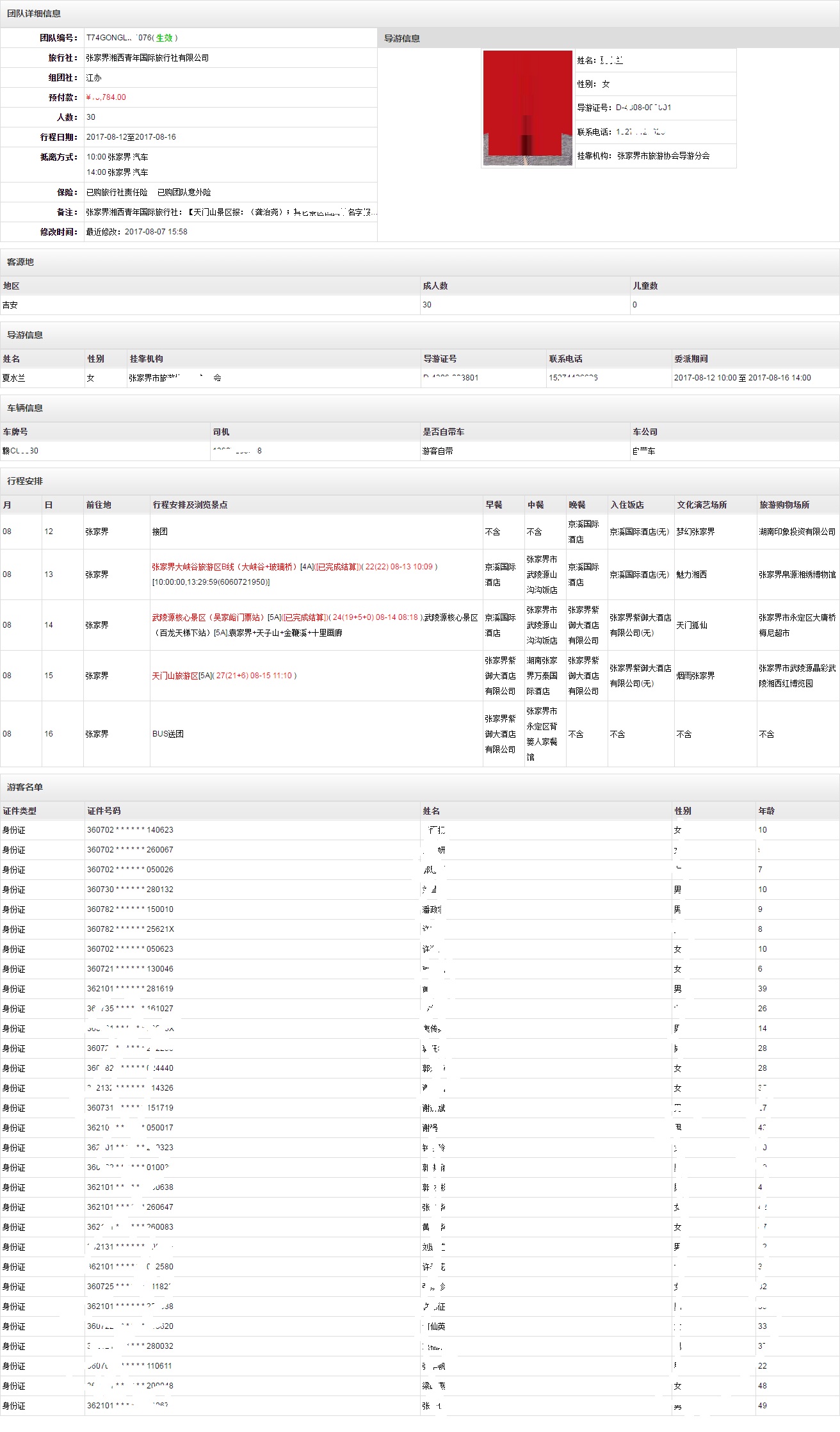Click 已完成结算 in the August 14 row

click(x=305, y=617)
